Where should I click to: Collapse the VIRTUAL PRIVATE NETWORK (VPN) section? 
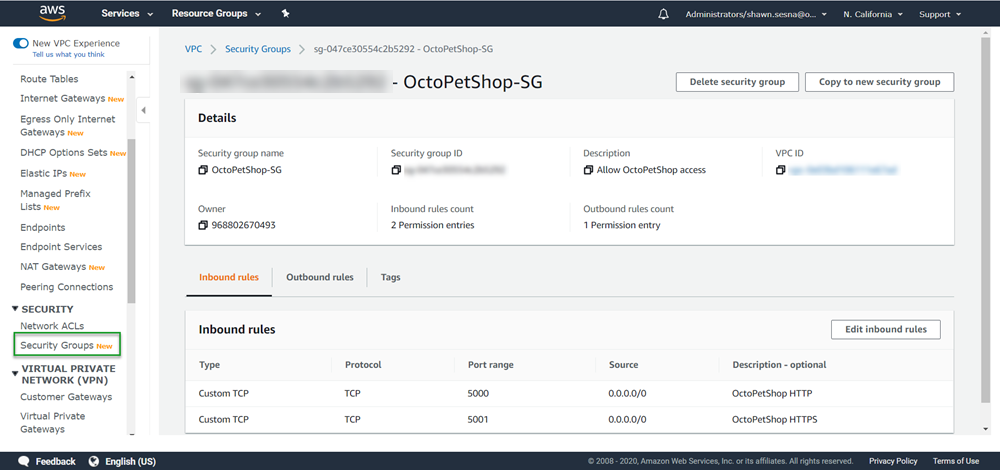15,374
